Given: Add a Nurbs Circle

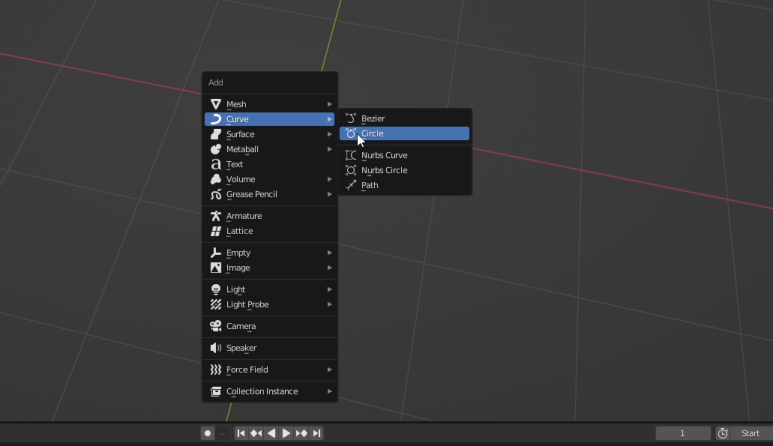Looking at the screenshot, I should tap(404, 170).
